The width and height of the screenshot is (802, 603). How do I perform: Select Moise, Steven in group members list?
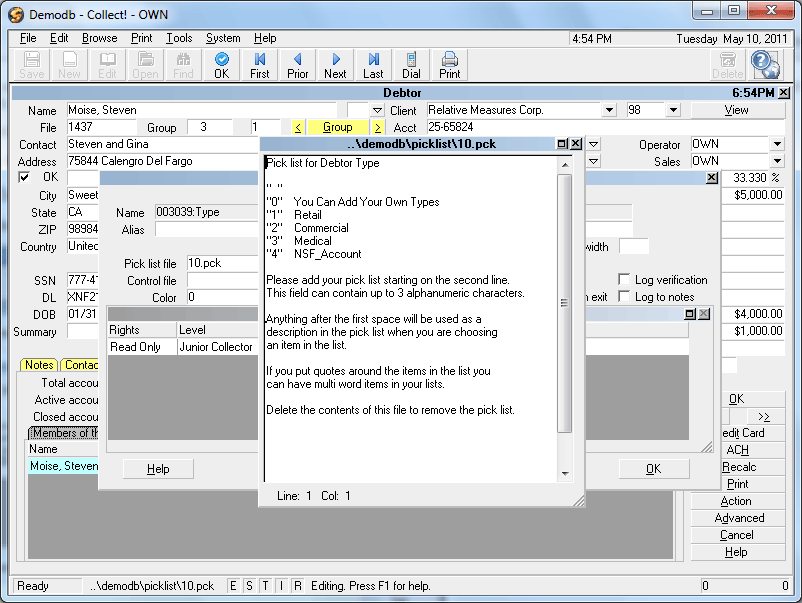63,466
